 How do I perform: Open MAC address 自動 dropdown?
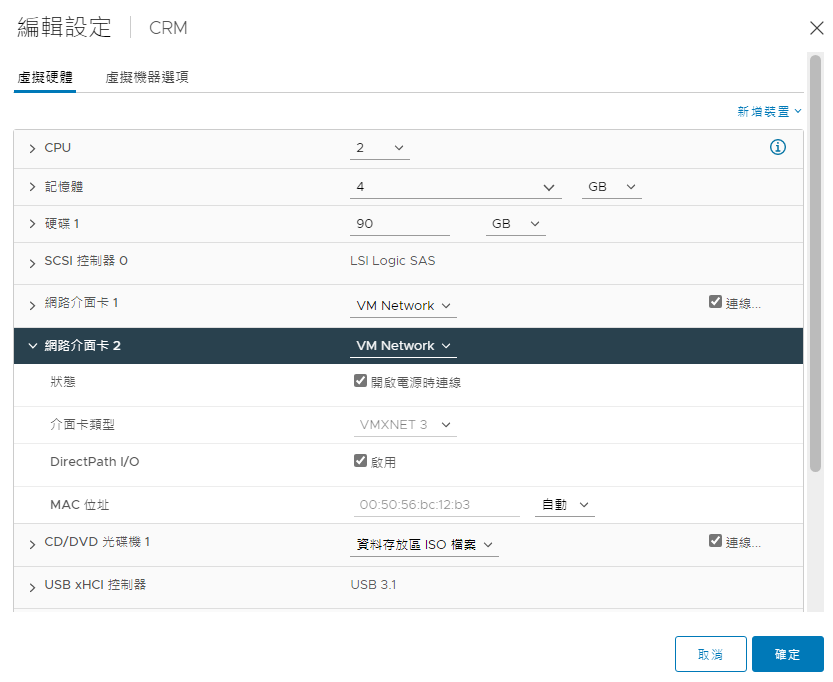pos(565,505)
